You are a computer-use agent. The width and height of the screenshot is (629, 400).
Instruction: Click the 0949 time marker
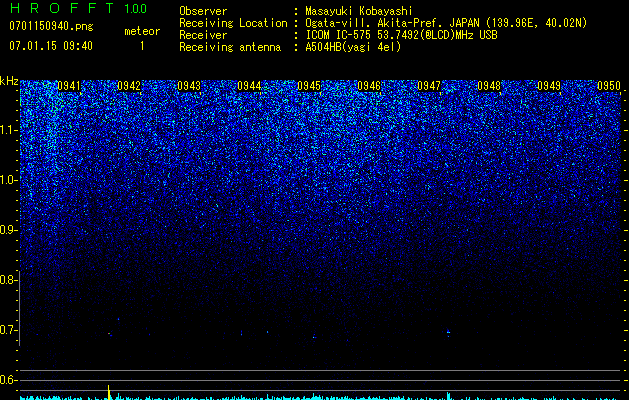tap(549, 86)
